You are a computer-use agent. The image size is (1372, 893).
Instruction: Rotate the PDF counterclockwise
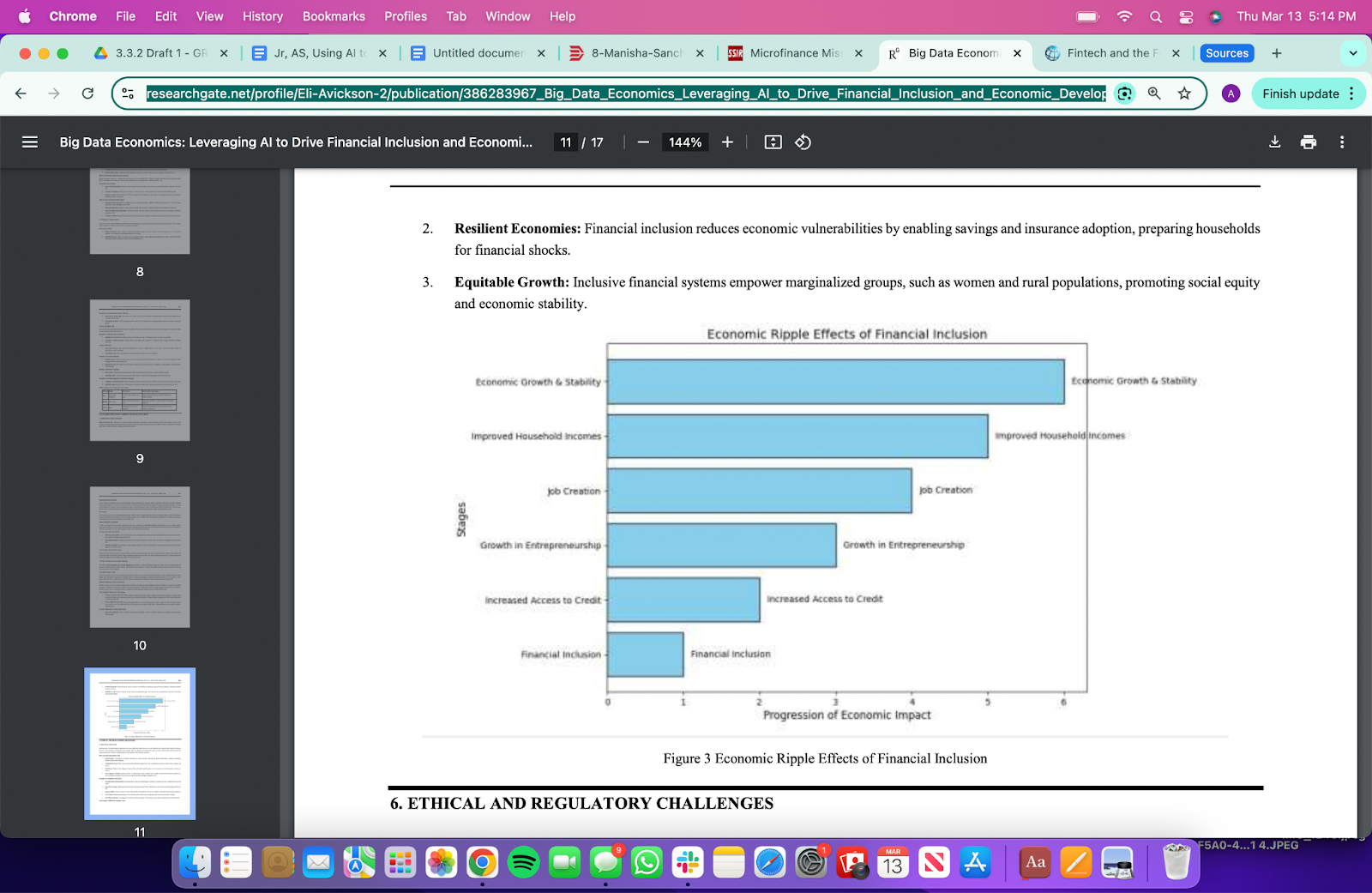point(803,142)
